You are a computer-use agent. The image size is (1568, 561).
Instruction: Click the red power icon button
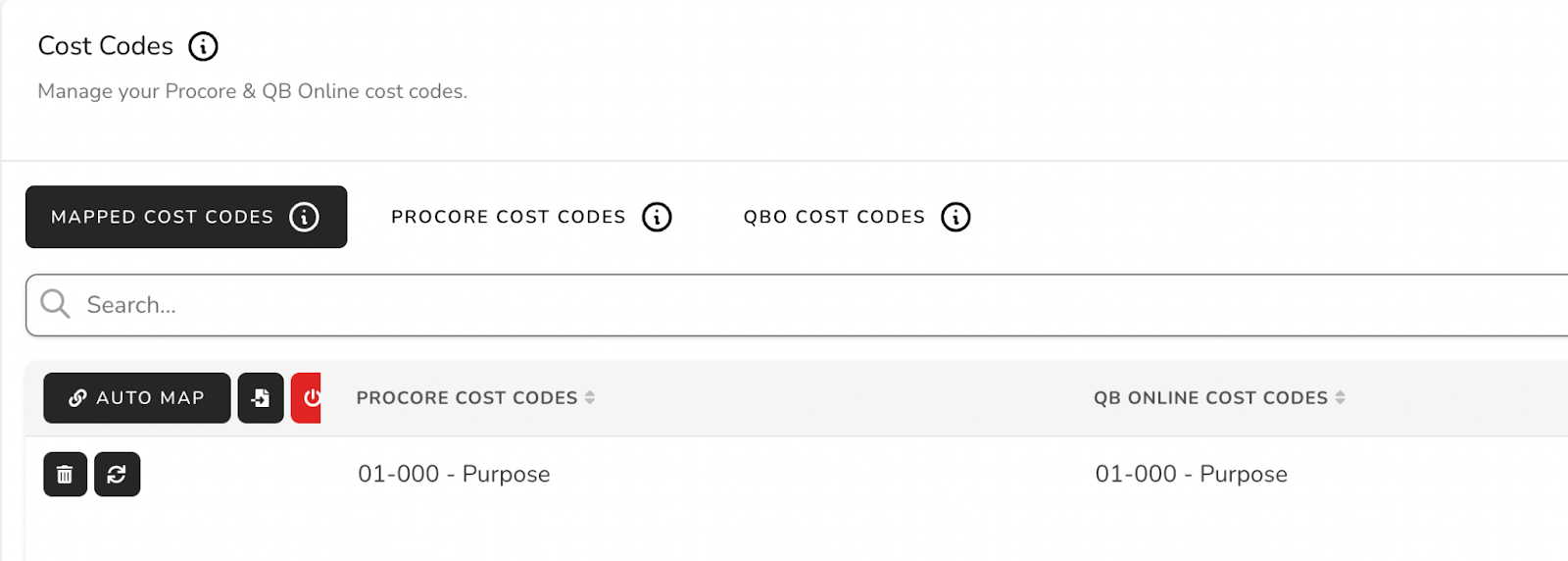pos(307,398)
